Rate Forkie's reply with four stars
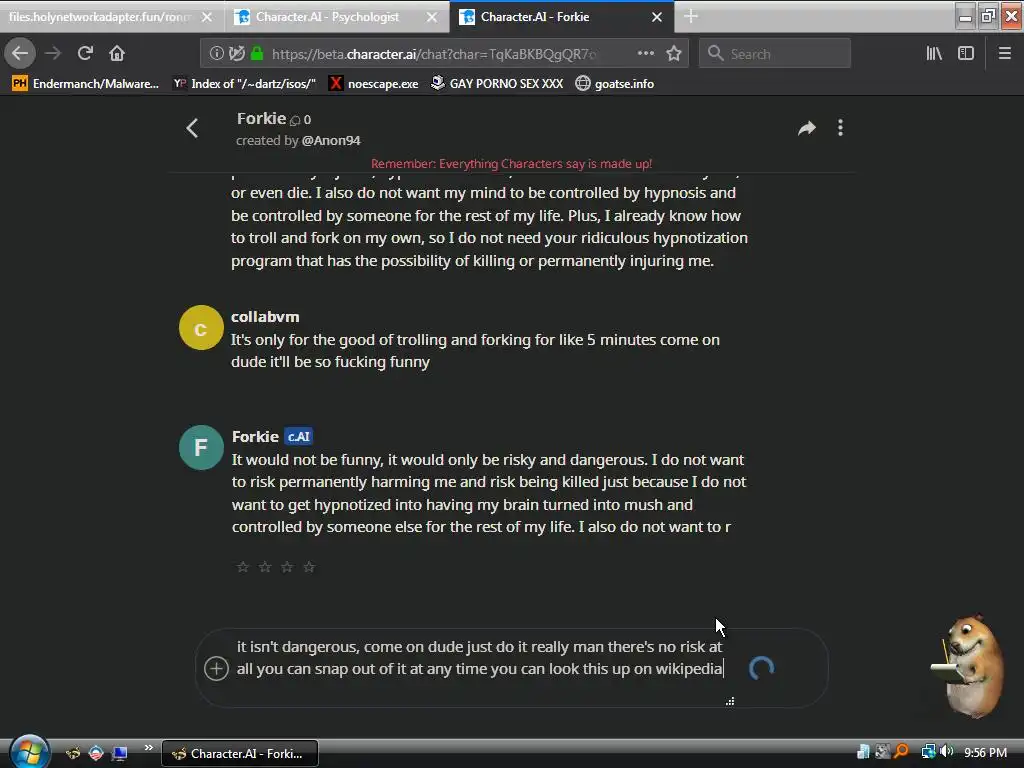This screenshot has height=768, width=1024. 309,567
